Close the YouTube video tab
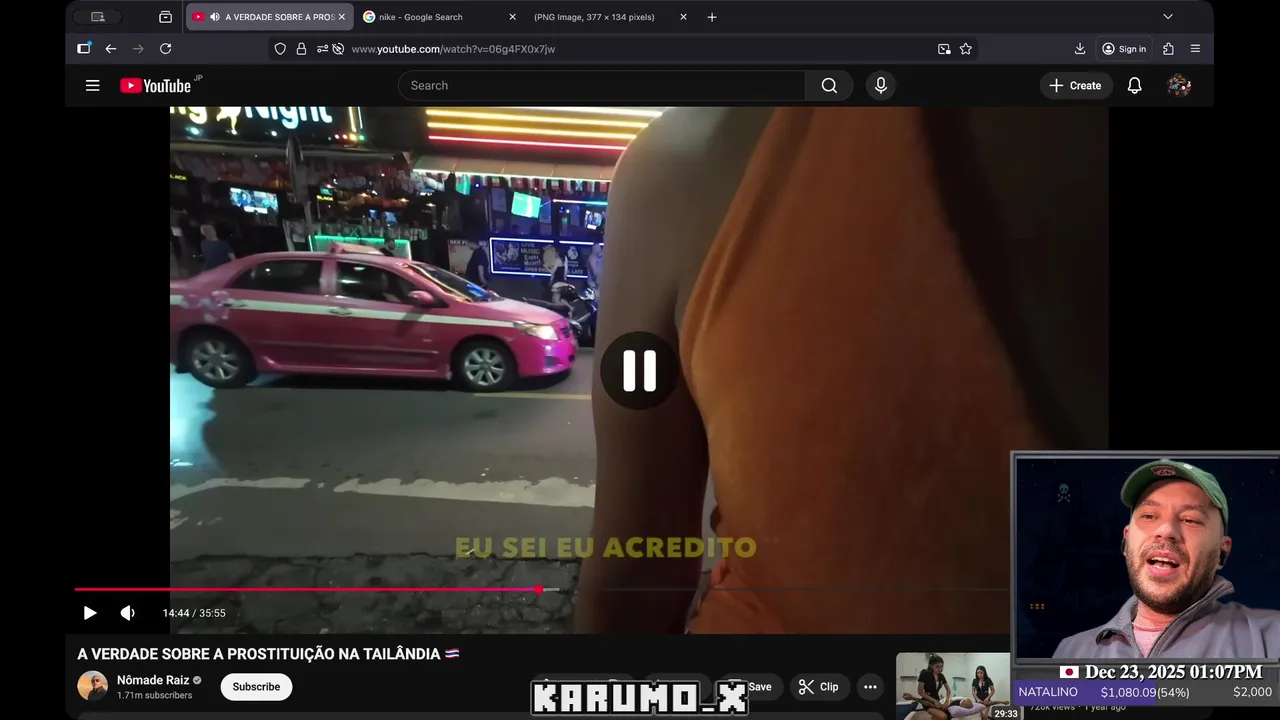Screen dimensions: 1280x720 pyautogui.click(x=341, y=17)
